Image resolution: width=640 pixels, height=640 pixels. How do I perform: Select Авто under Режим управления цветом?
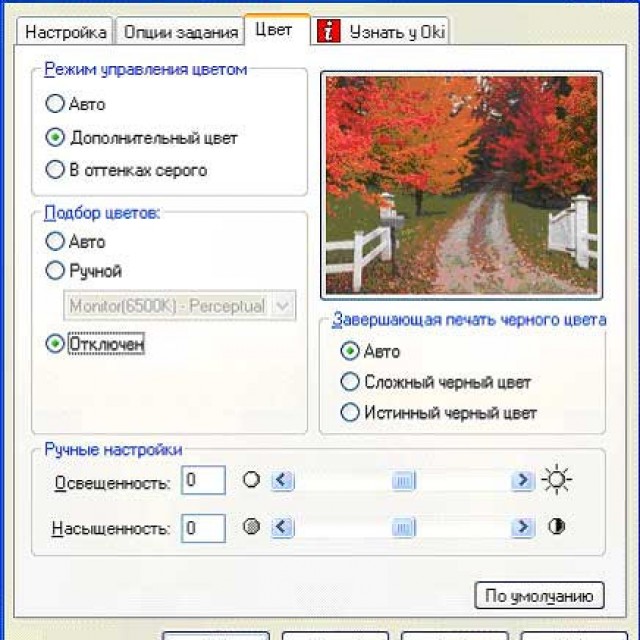55,104
